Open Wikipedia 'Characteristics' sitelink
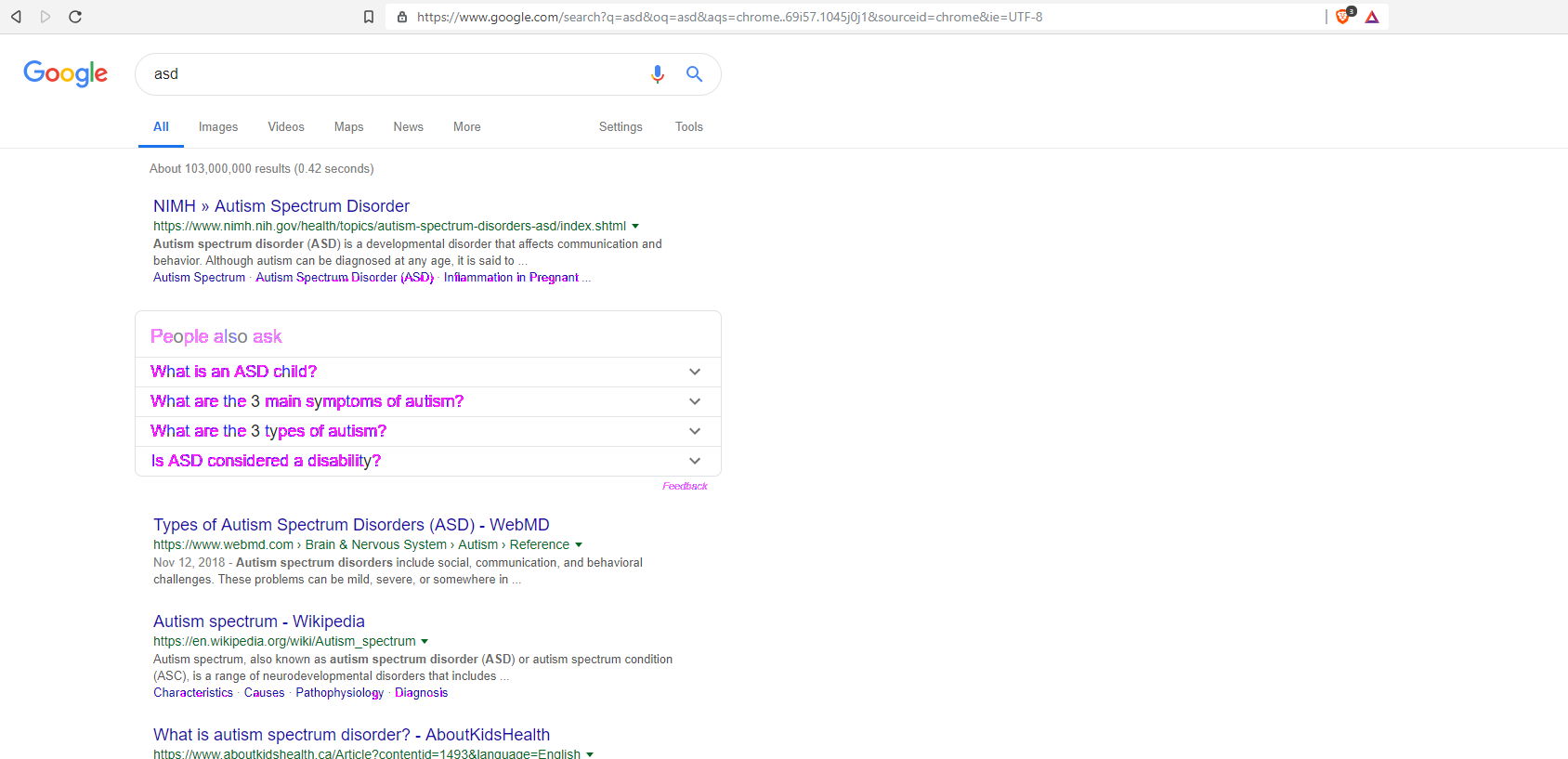 pos(193,693)
